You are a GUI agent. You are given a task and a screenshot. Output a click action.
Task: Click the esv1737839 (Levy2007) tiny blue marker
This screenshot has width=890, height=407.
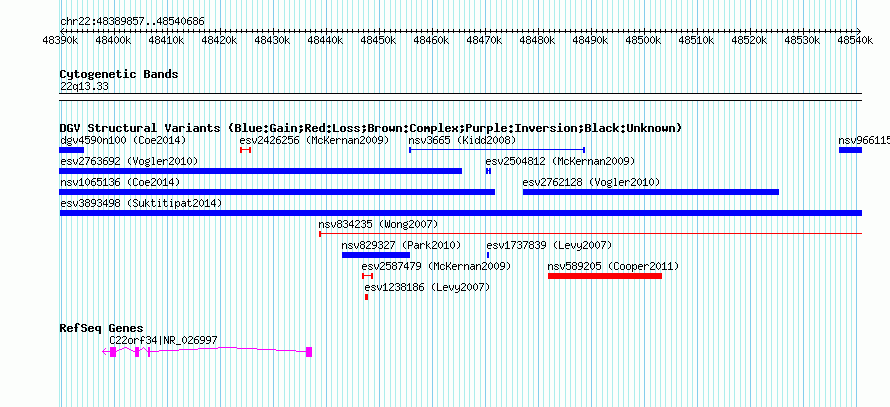488,255
